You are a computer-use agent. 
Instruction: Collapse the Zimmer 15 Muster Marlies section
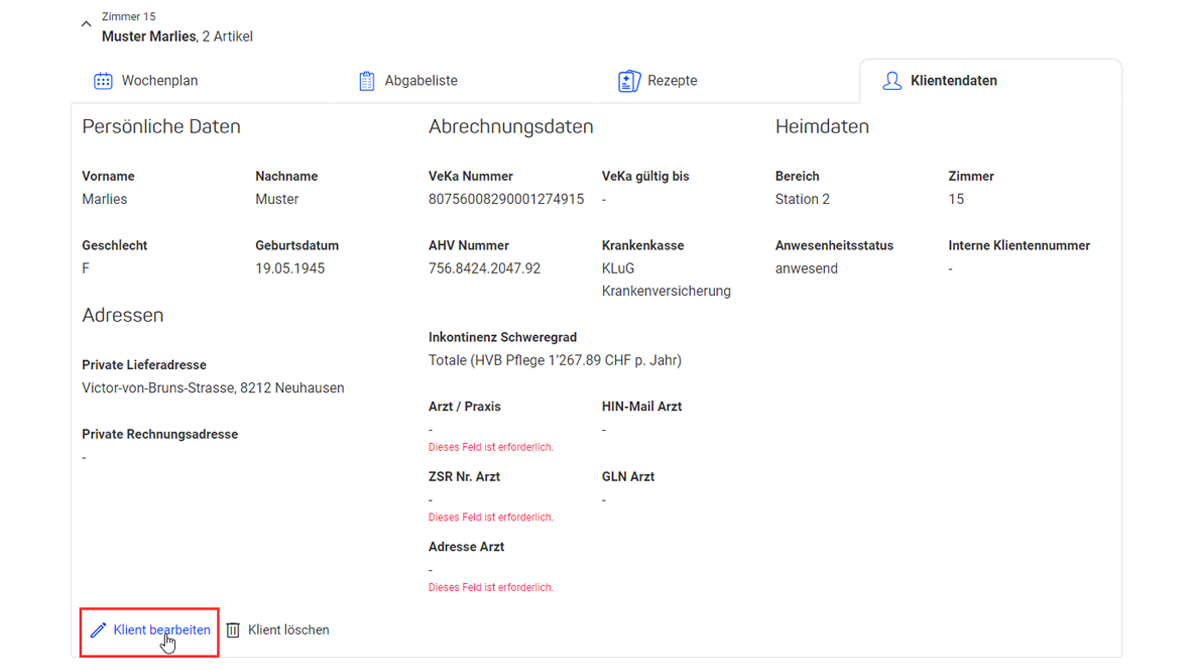[x=86, y=24]
